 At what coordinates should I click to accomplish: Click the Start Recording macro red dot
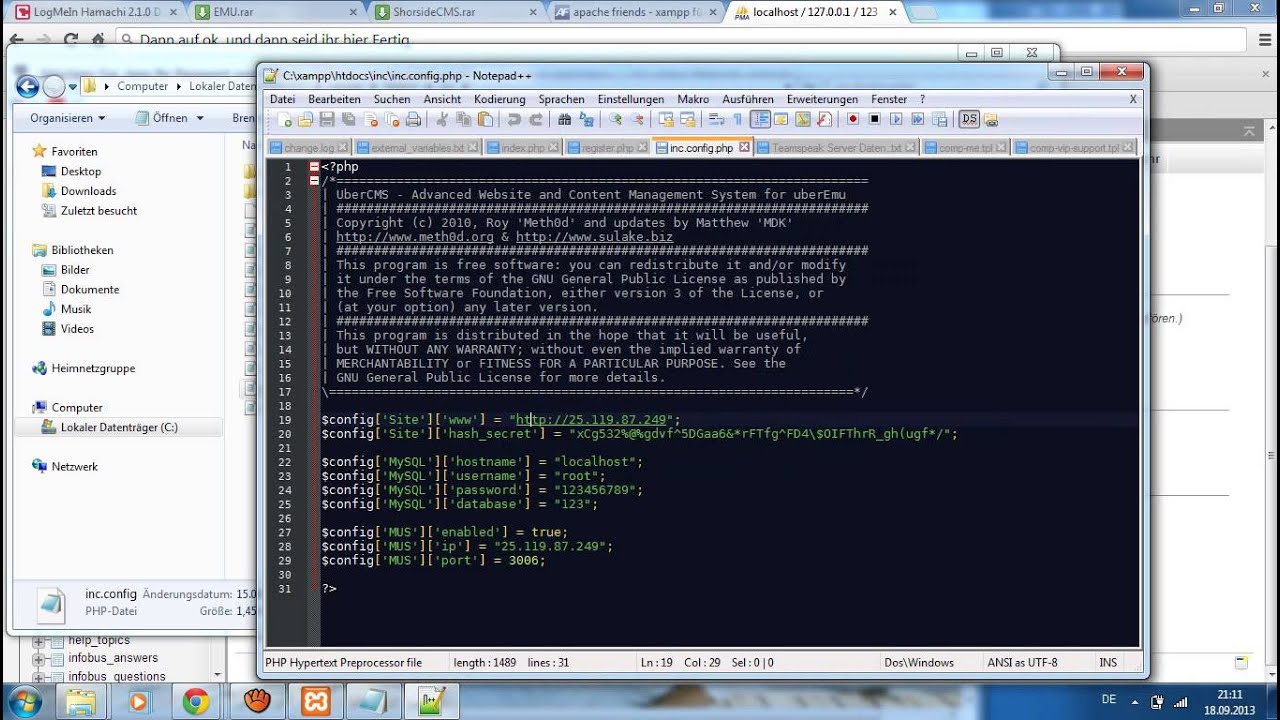coord(853,119)
